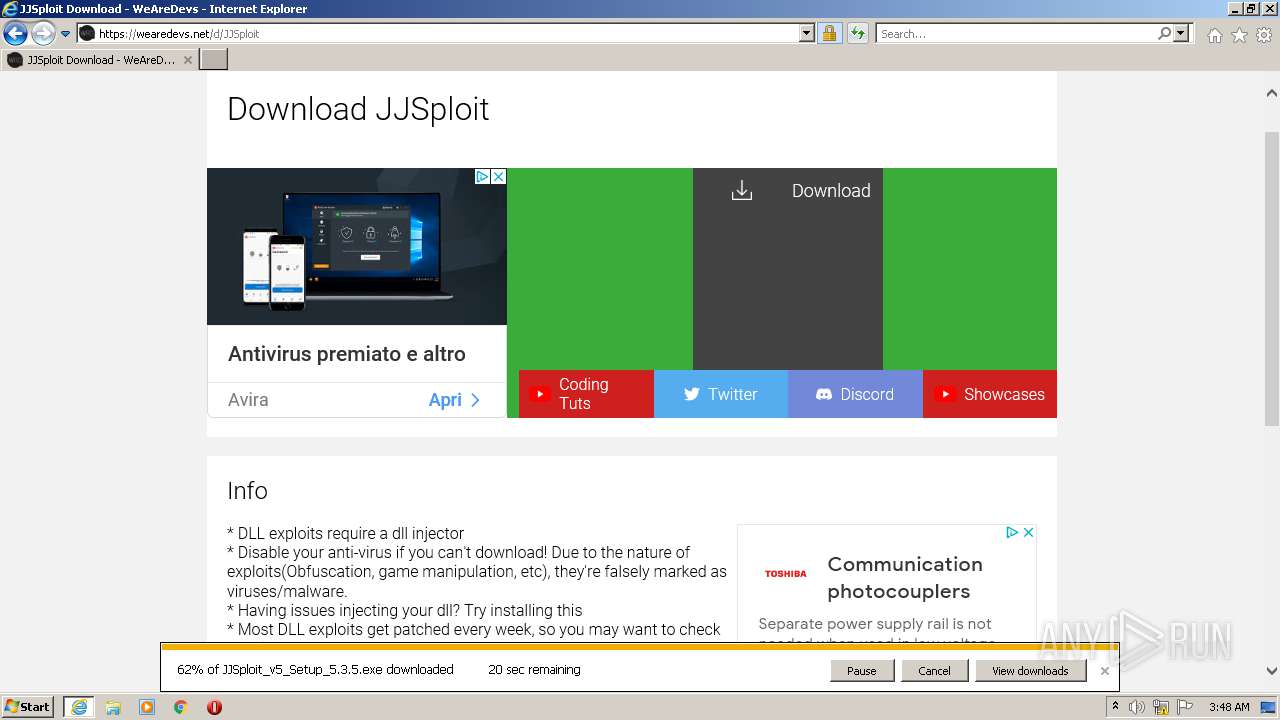The width and height of the screenshot is (1280, 720).
Task: Show hidden tray icons arrow
Action: (x=1115, y=707)
